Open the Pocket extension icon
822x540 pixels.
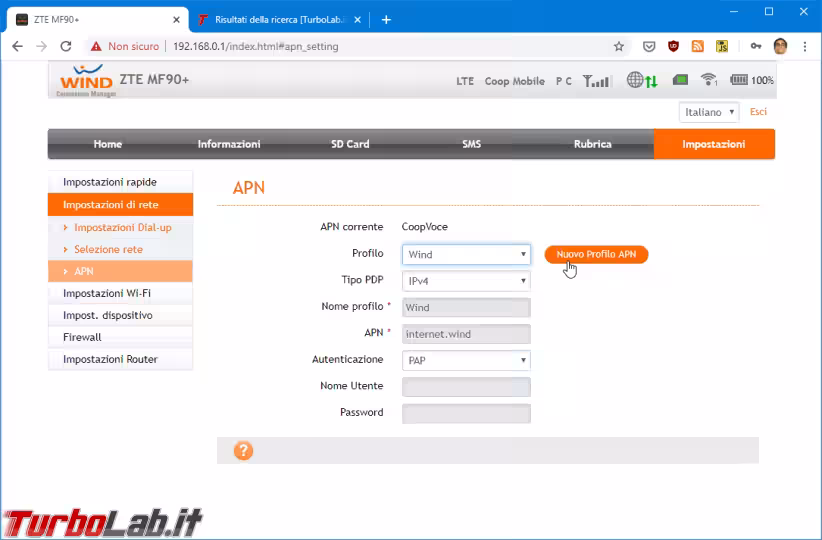click(x=649, y=46)
